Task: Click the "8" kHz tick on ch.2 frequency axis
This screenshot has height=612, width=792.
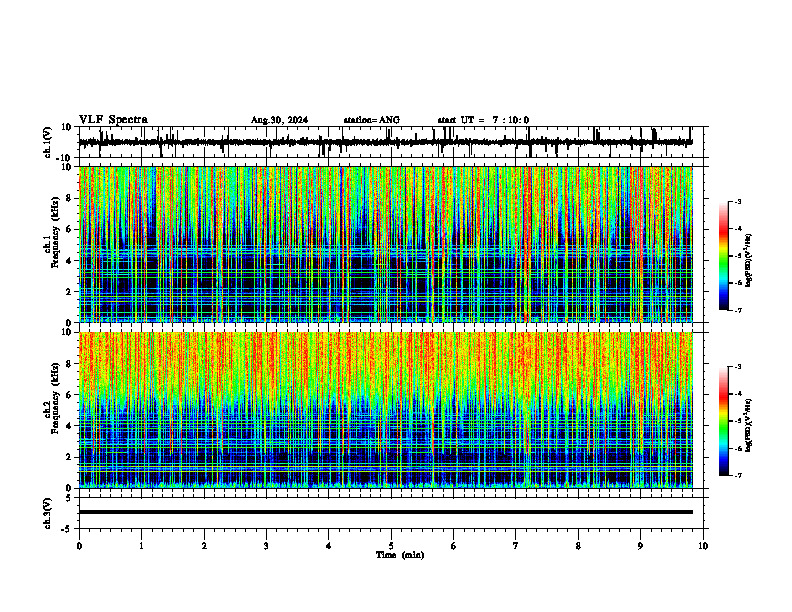Action: pyautogui.click(x=70, y=364)
